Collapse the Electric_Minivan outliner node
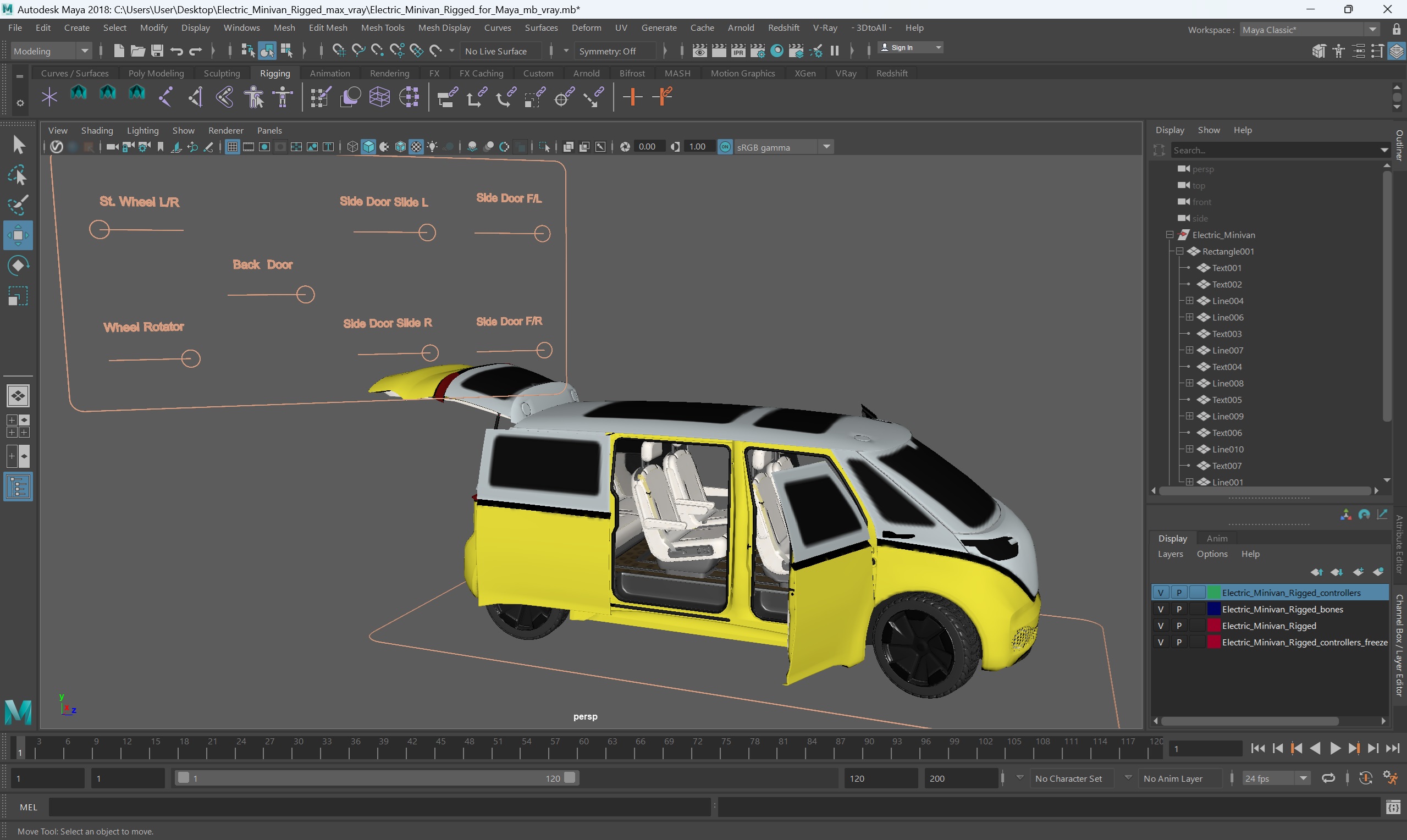Viewport: 1407px width, 840px height. [x=1169, y=234]
